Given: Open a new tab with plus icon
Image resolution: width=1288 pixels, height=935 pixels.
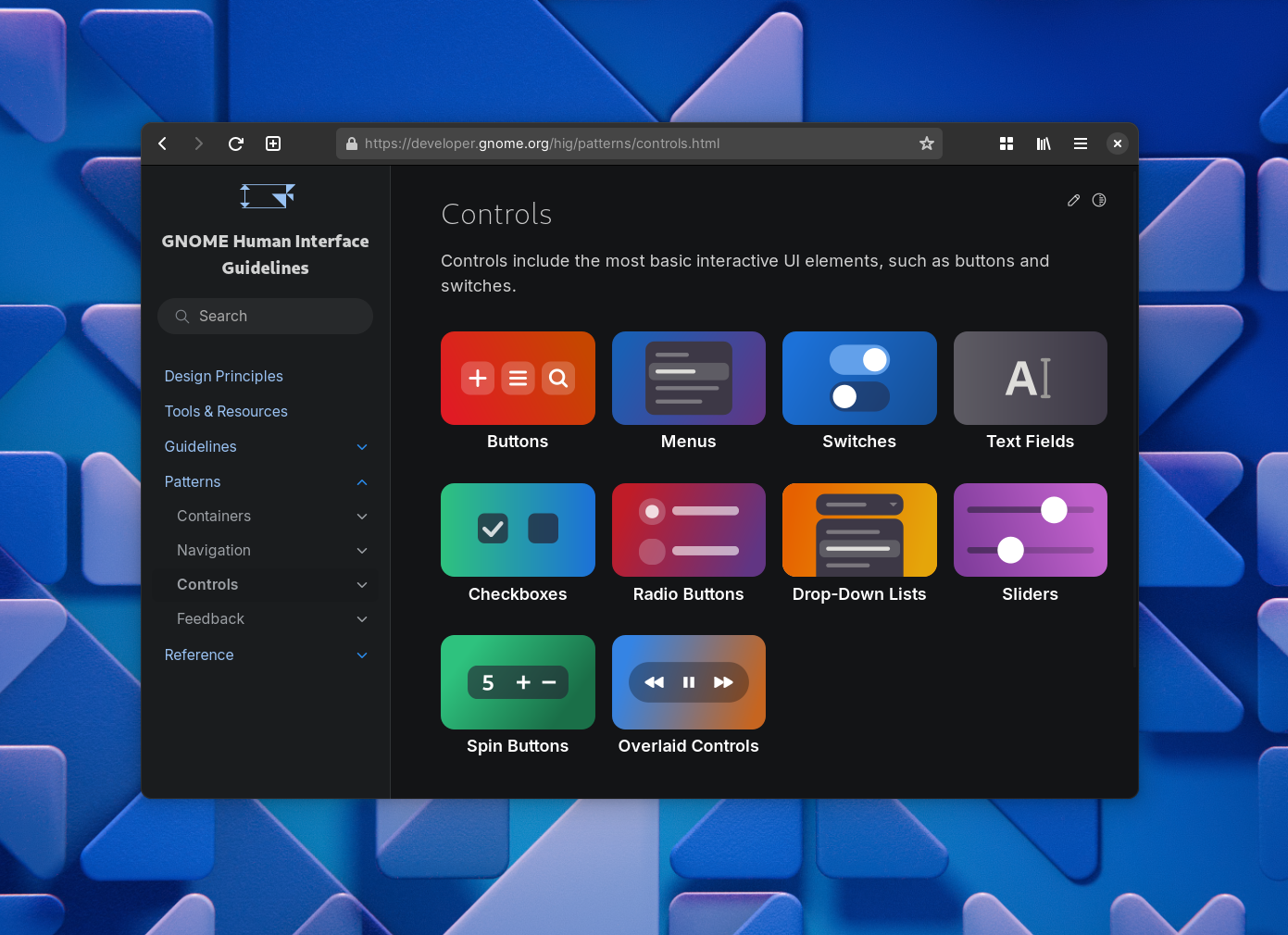Looking at the screenshot, I should [273, 143].
